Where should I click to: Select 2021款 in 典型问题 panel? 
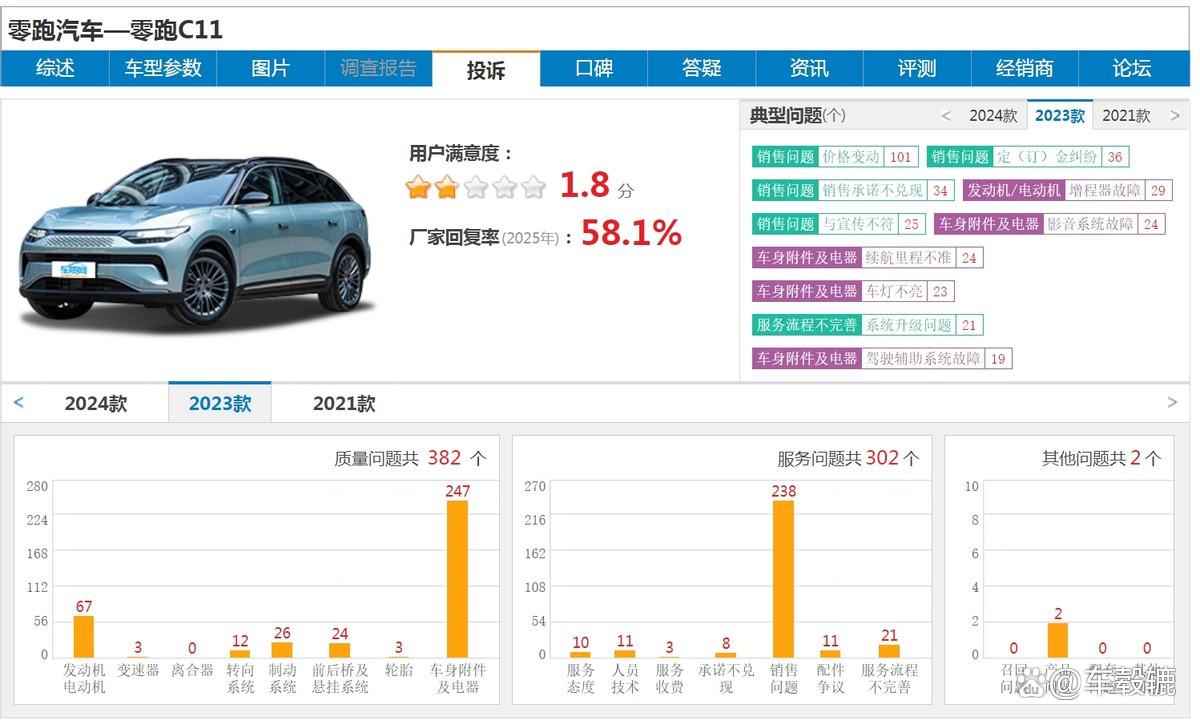1126,116
